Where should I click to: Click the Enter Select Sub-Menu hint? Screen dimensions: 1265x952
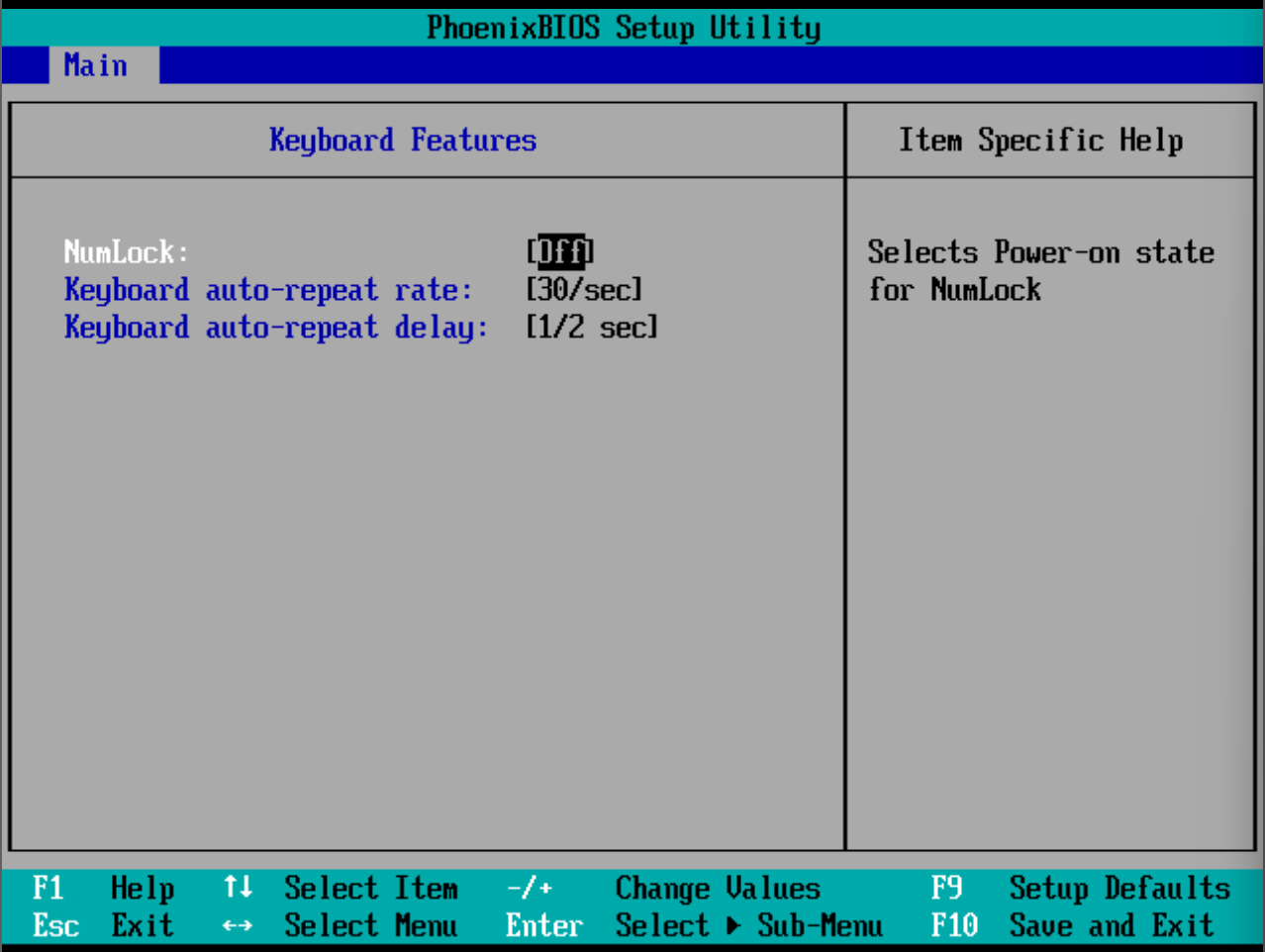click(x=694, y=926)
